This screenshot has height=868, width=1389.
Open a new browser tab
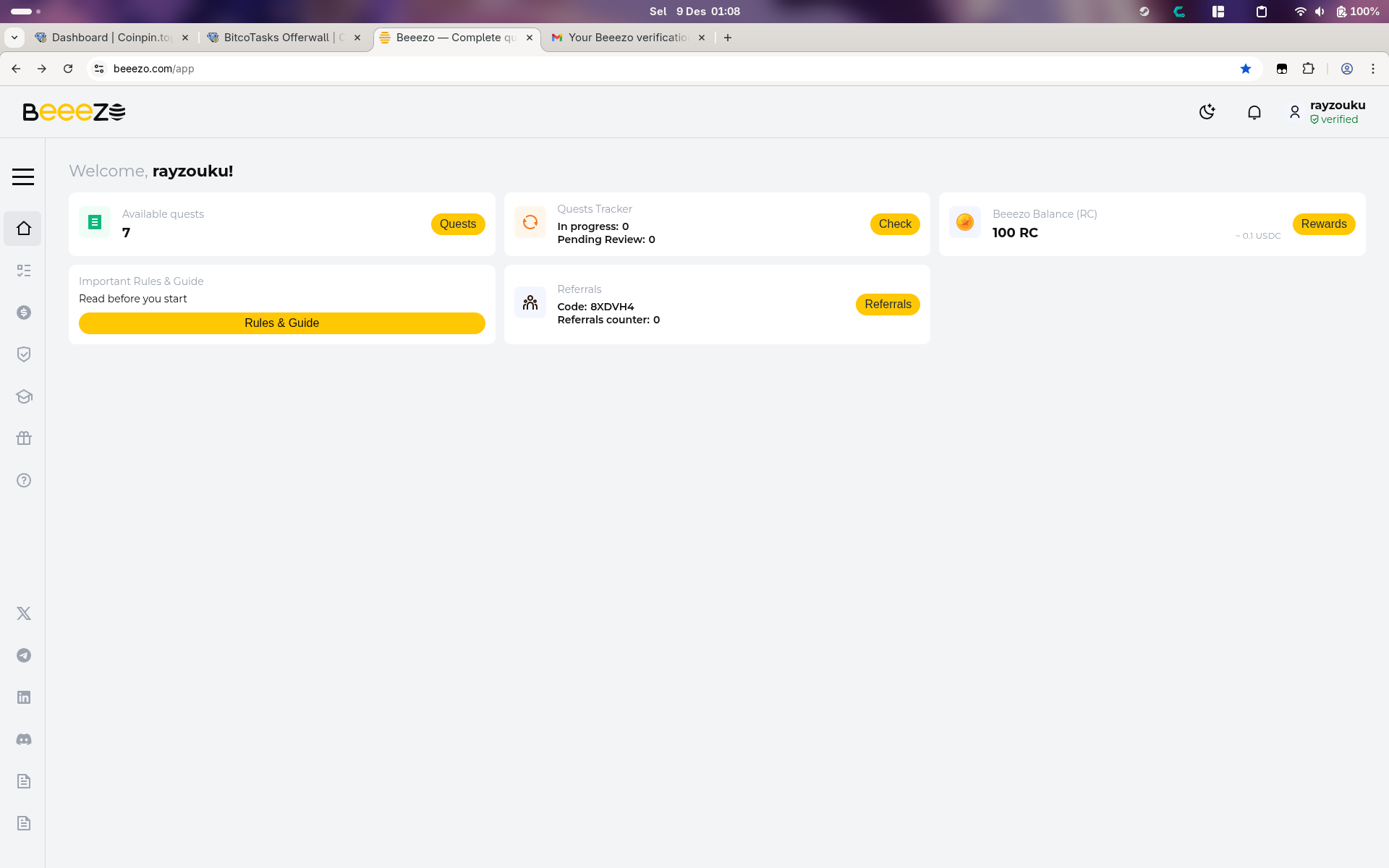[728, 38]
